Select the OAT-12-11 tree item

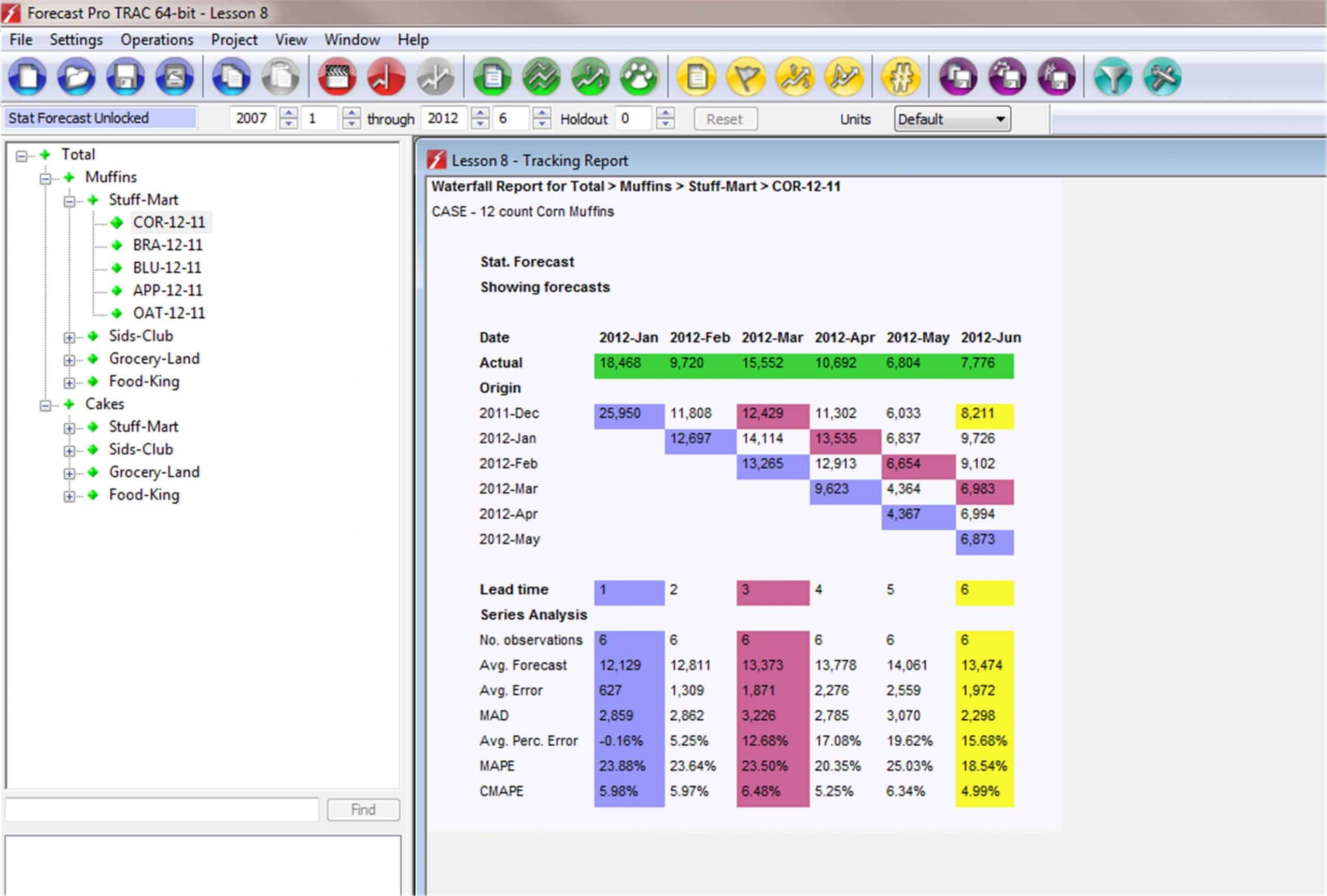pyautogui.click(x=169, y=312)
